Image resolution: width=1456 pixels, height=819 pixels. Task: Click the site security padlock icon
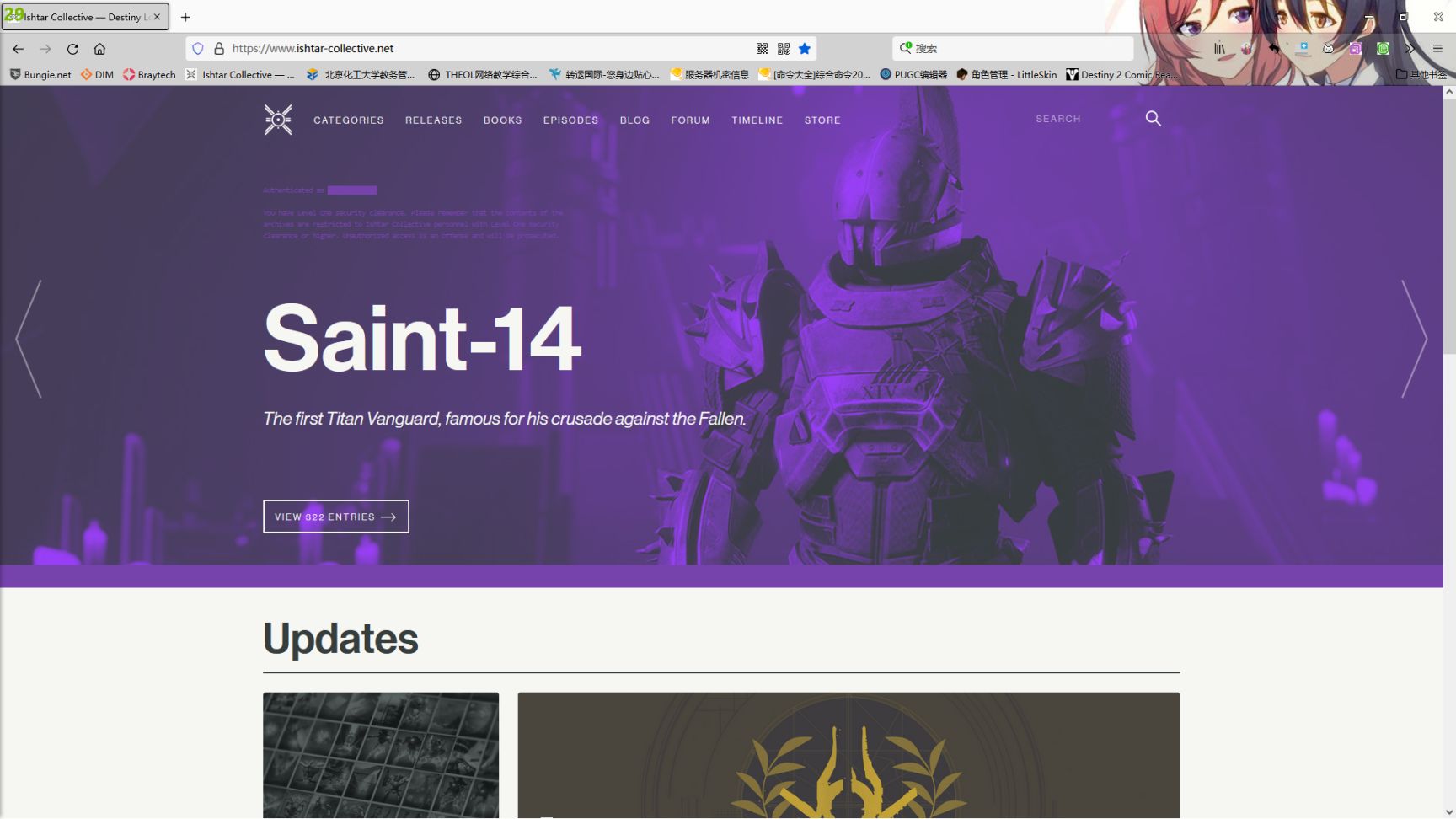click(x=219, y=49)
